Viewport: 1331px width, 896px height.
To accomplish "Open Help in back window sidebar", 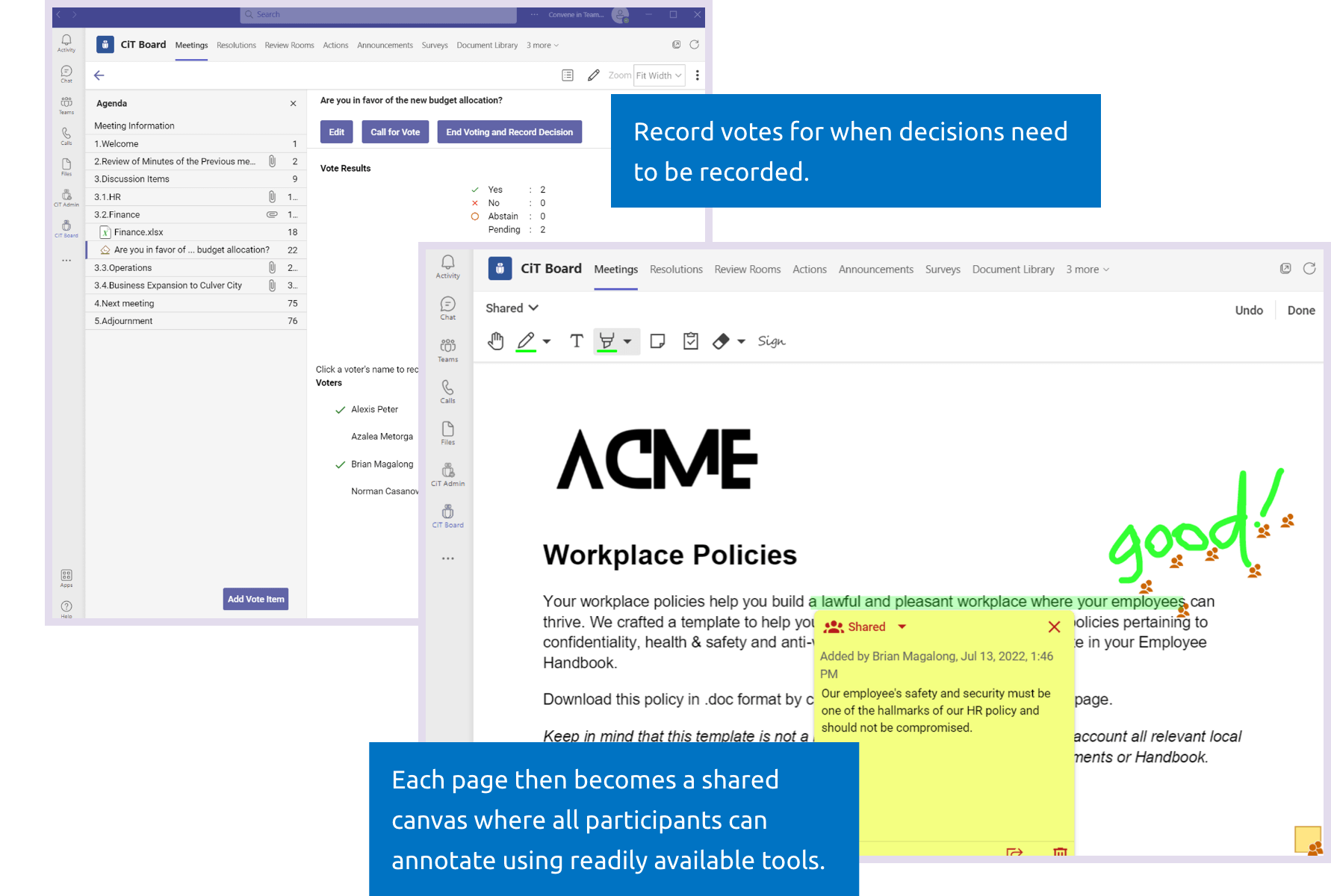I will (x=66, y=609).
